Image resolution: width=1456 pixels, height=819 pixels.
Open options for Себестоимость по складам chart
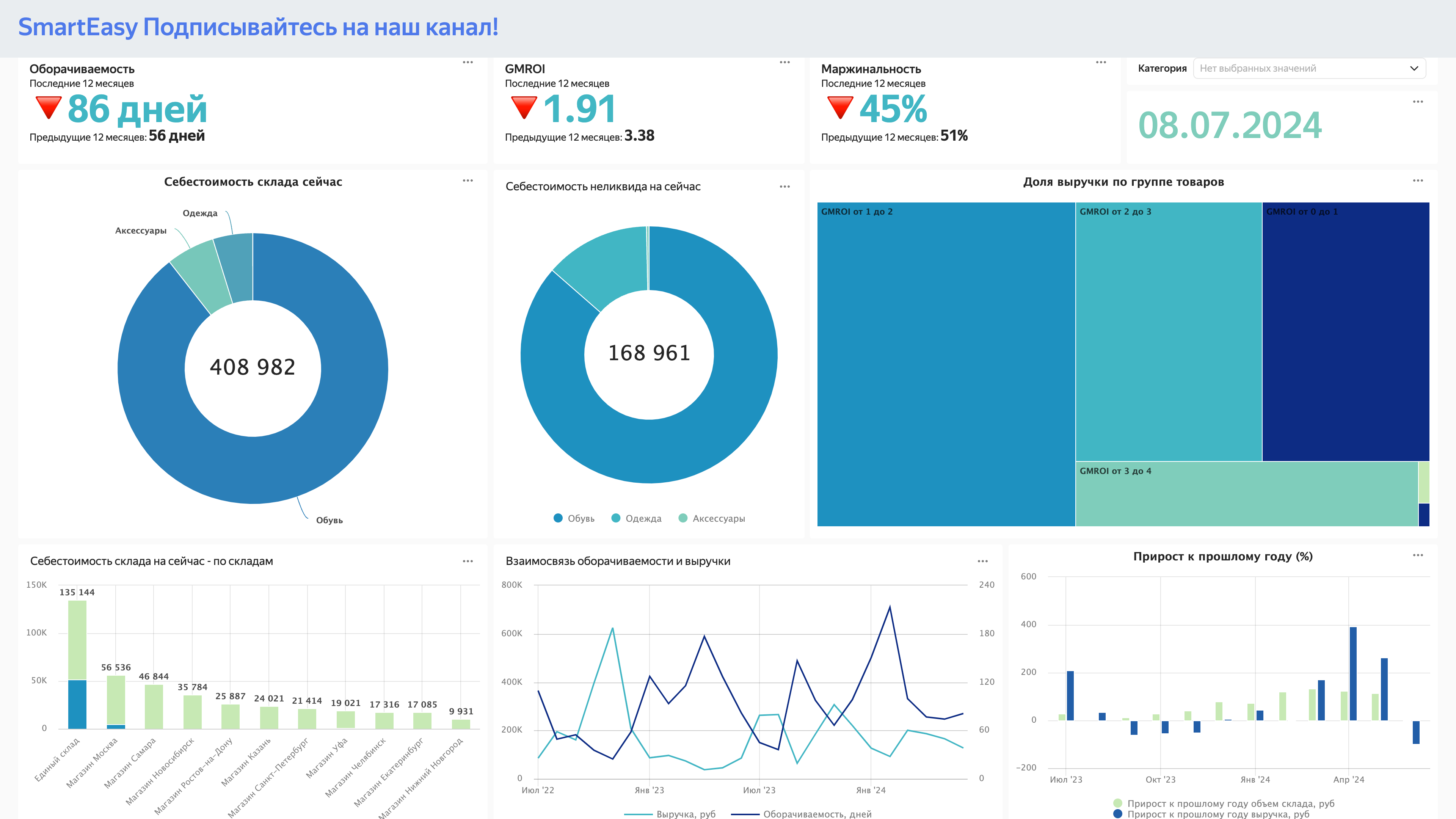pyautogui.click(x=468, y=561)
